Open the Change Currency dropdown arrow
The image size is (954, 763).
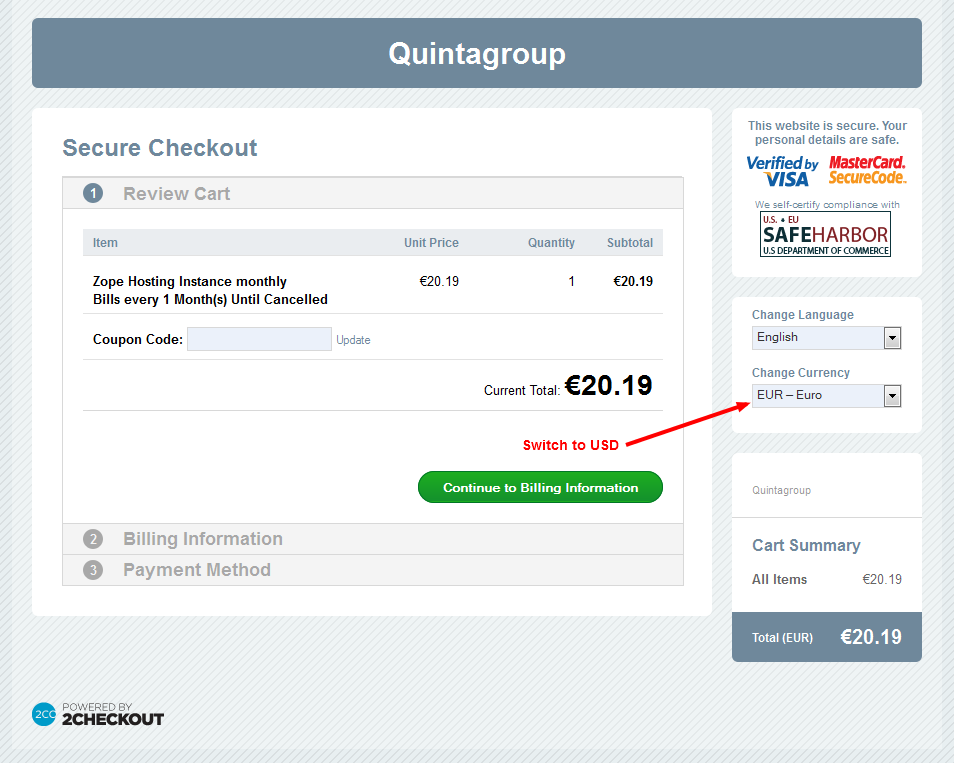click(x=892, y=396)
